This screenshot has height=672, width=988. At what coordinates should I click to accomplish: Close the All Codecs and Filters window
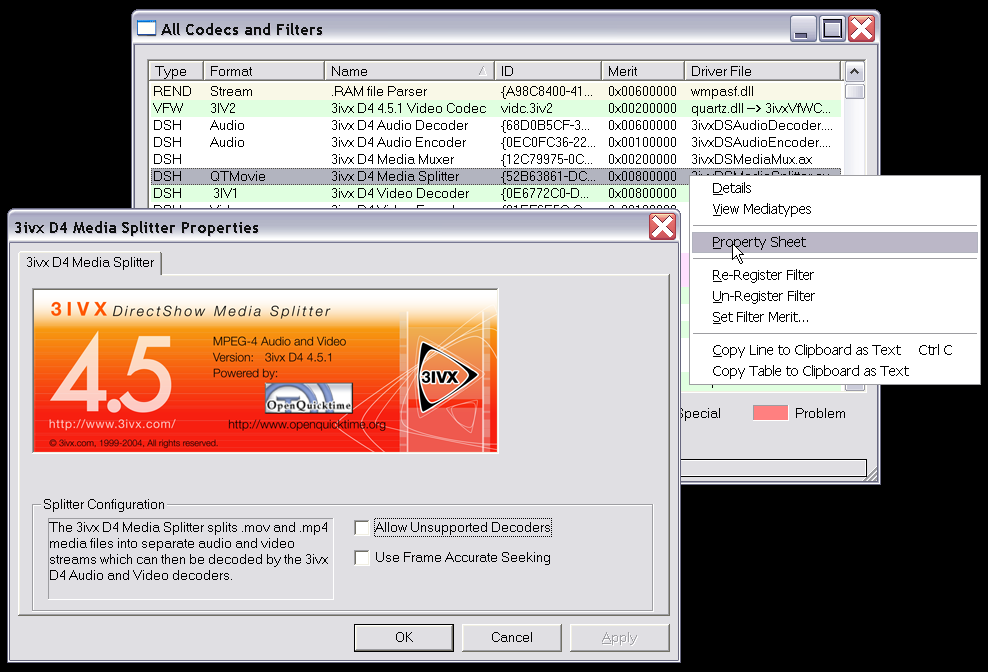(x=861, y=29)
